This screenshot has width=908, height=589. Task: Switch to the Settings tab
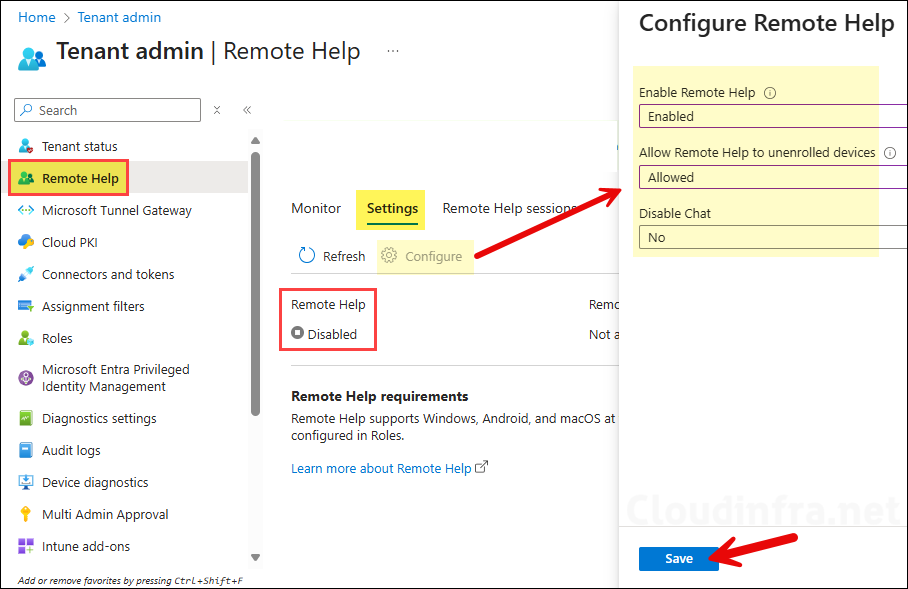(392, 208)
